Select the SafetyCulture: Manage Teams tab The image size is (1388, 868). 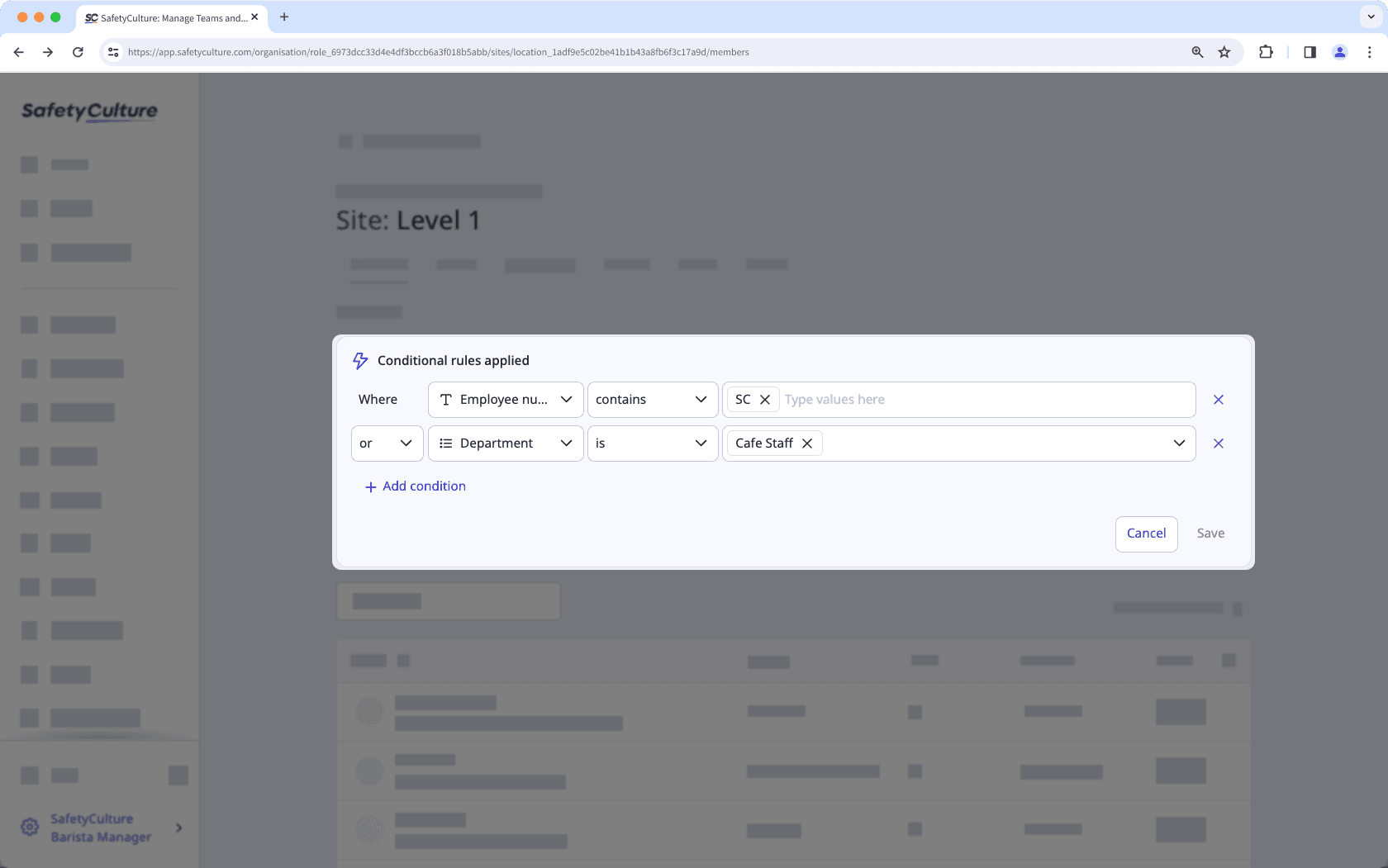pos(169,17)
